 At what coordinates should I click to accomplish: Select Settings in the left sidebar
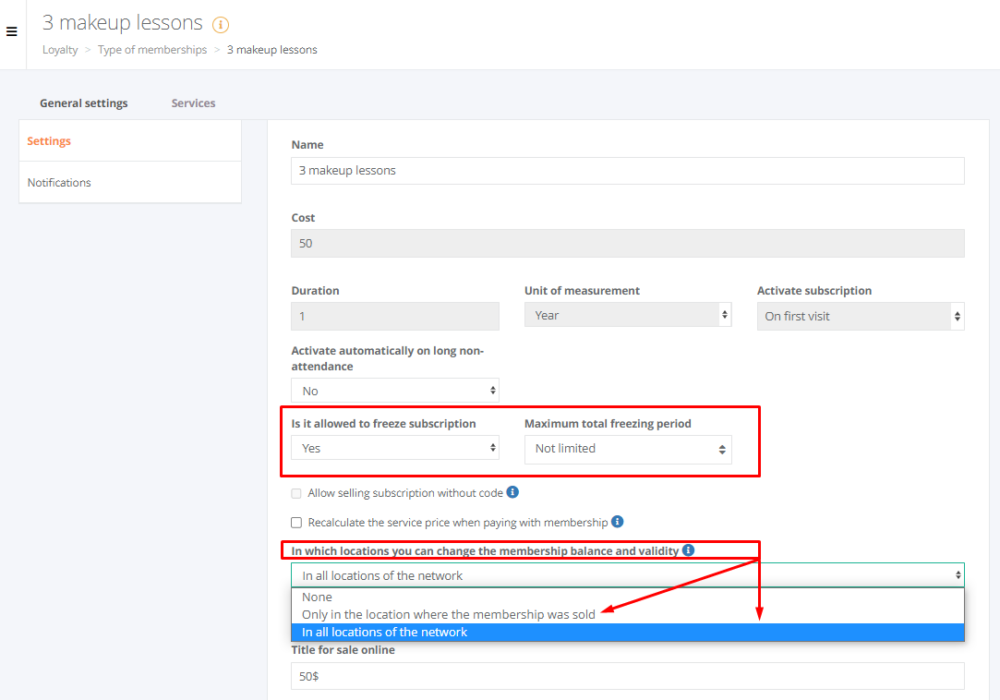click(x=49, y=141)
